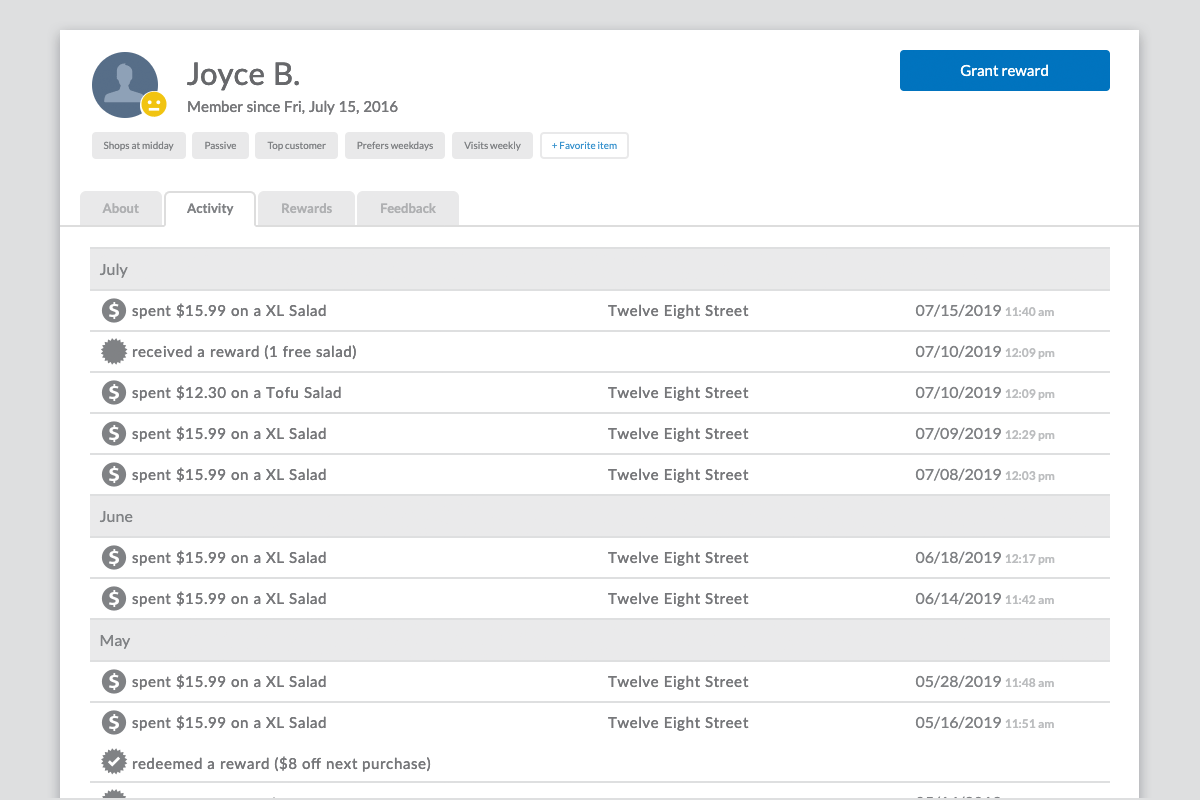Click dollar icon for 07/15/2019 XL Salad purchase
This screenshot has height=800, width=1200.
click(114, 311)
